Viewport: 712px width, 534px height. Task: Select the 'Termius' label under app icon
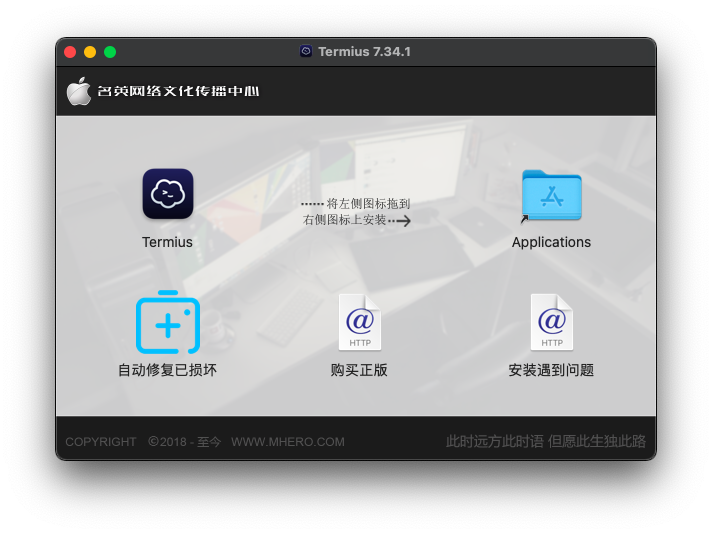(167, 242)
